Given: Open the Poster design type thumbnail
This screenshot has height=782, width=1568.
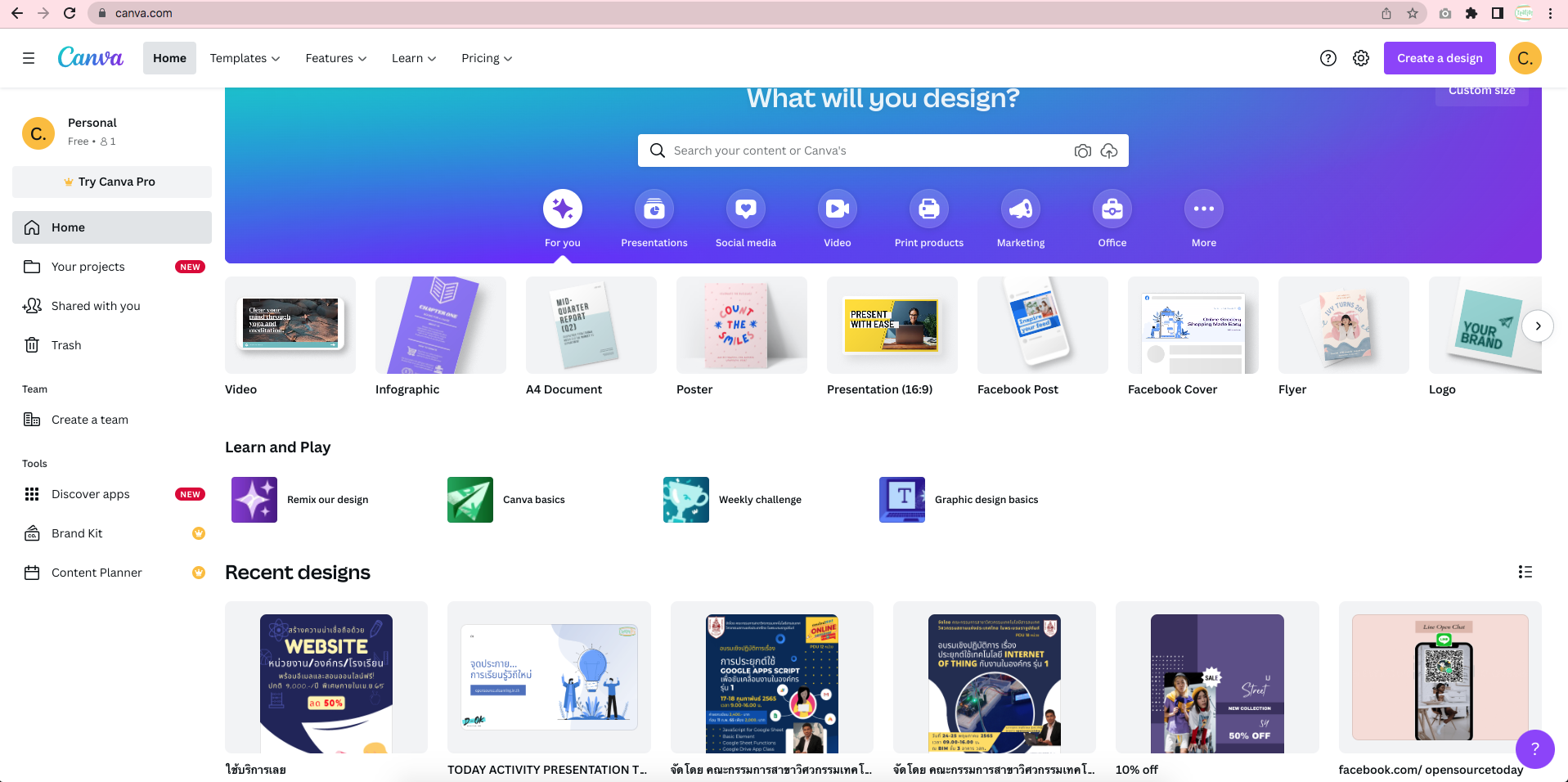Looking at the screenshot, I should coord(741,326).
